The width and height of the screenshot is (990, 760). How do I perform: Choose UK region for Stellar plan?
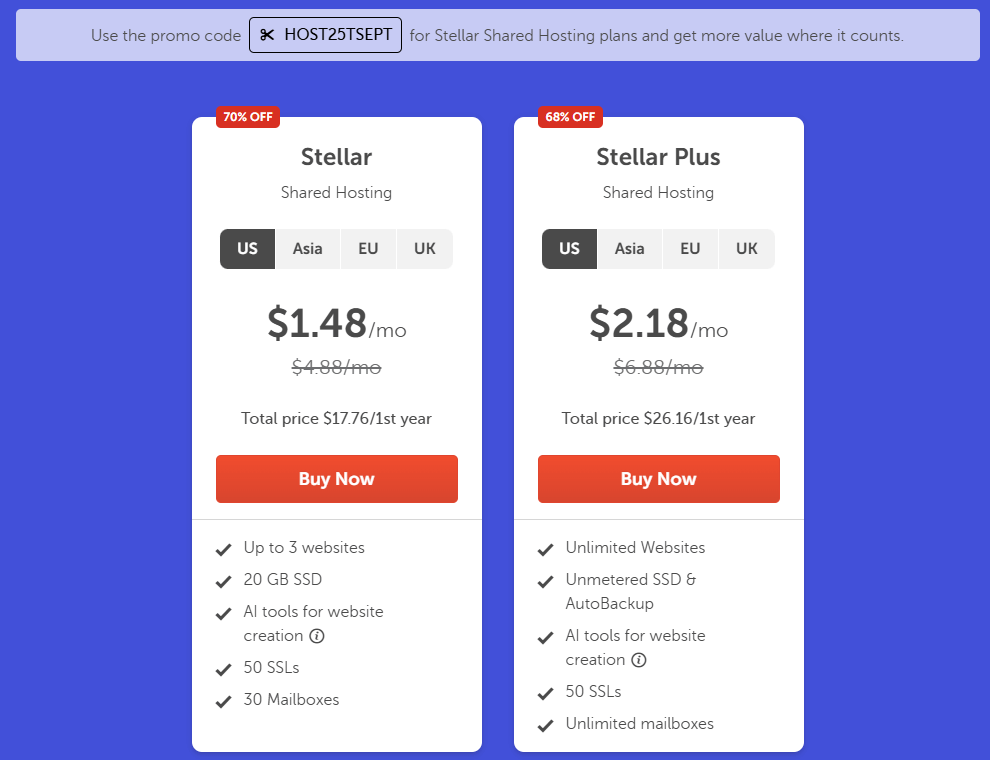[x=425, y=249]
